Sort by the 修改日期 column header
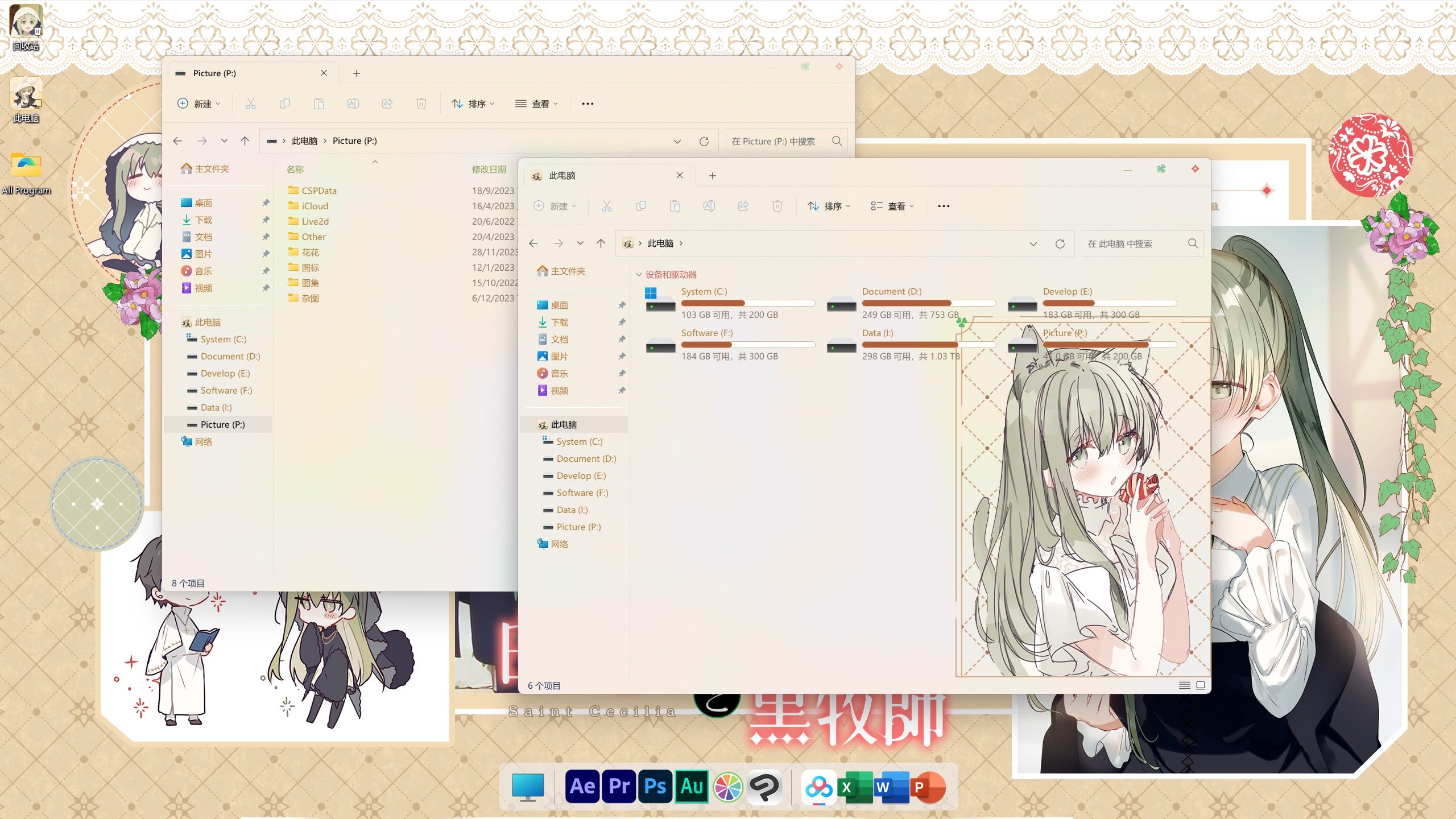The image size is (1456, 819). [489, 169]
